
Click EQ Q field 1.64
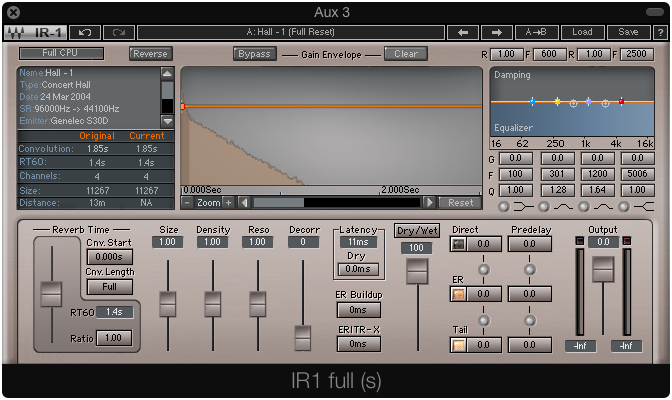point(597,189)
